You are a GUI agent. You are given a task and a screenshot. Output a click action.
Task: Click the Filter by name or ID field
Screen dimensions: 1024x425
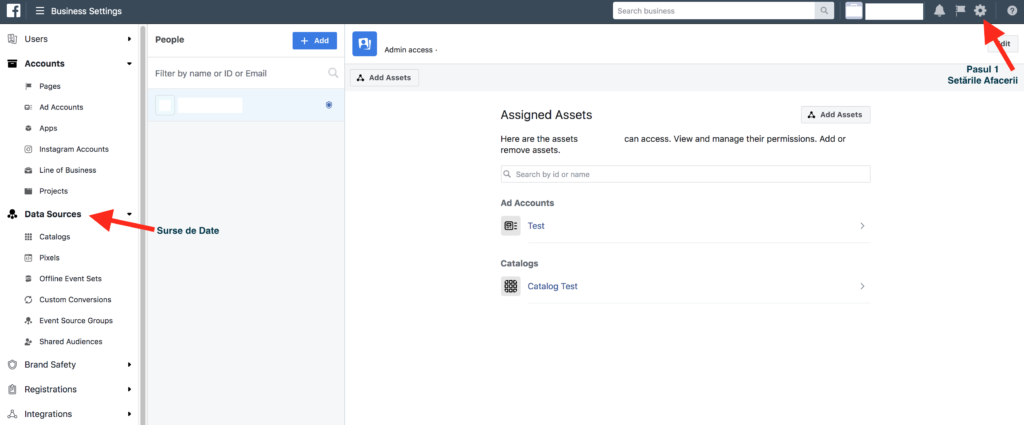(238, 73)
